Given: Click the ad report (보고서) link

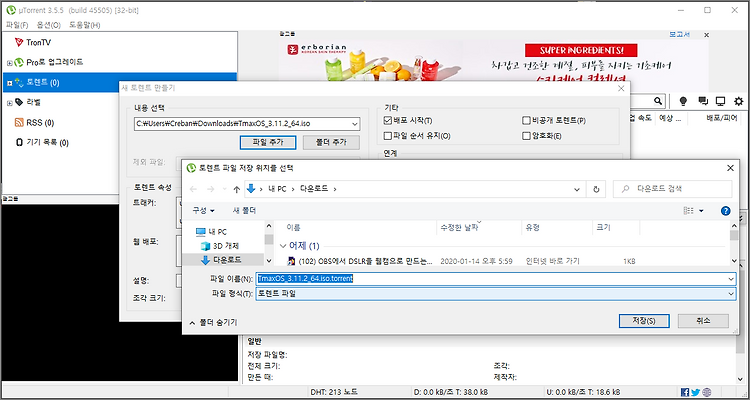Looking at the screenshot, I should point(679,35).
